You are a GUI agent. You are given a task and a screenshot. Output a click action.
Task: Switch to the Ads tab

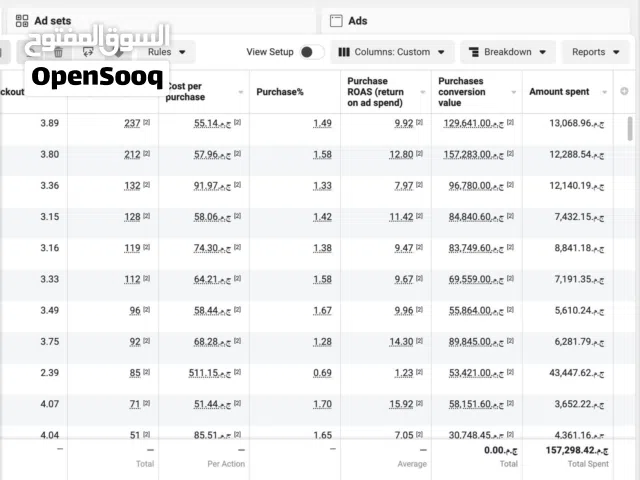(357, 20)
